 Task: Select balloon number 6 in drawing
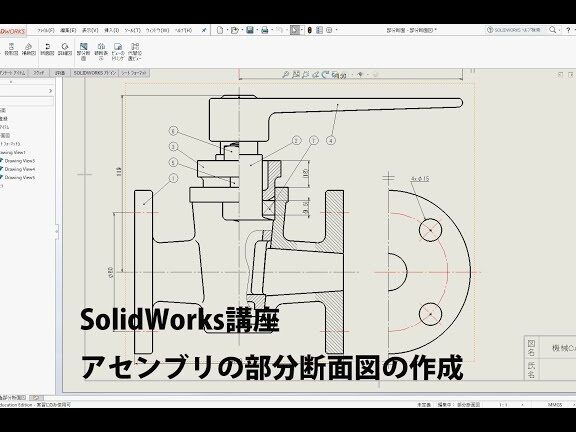pyautogui.click(x=173, y=131)
